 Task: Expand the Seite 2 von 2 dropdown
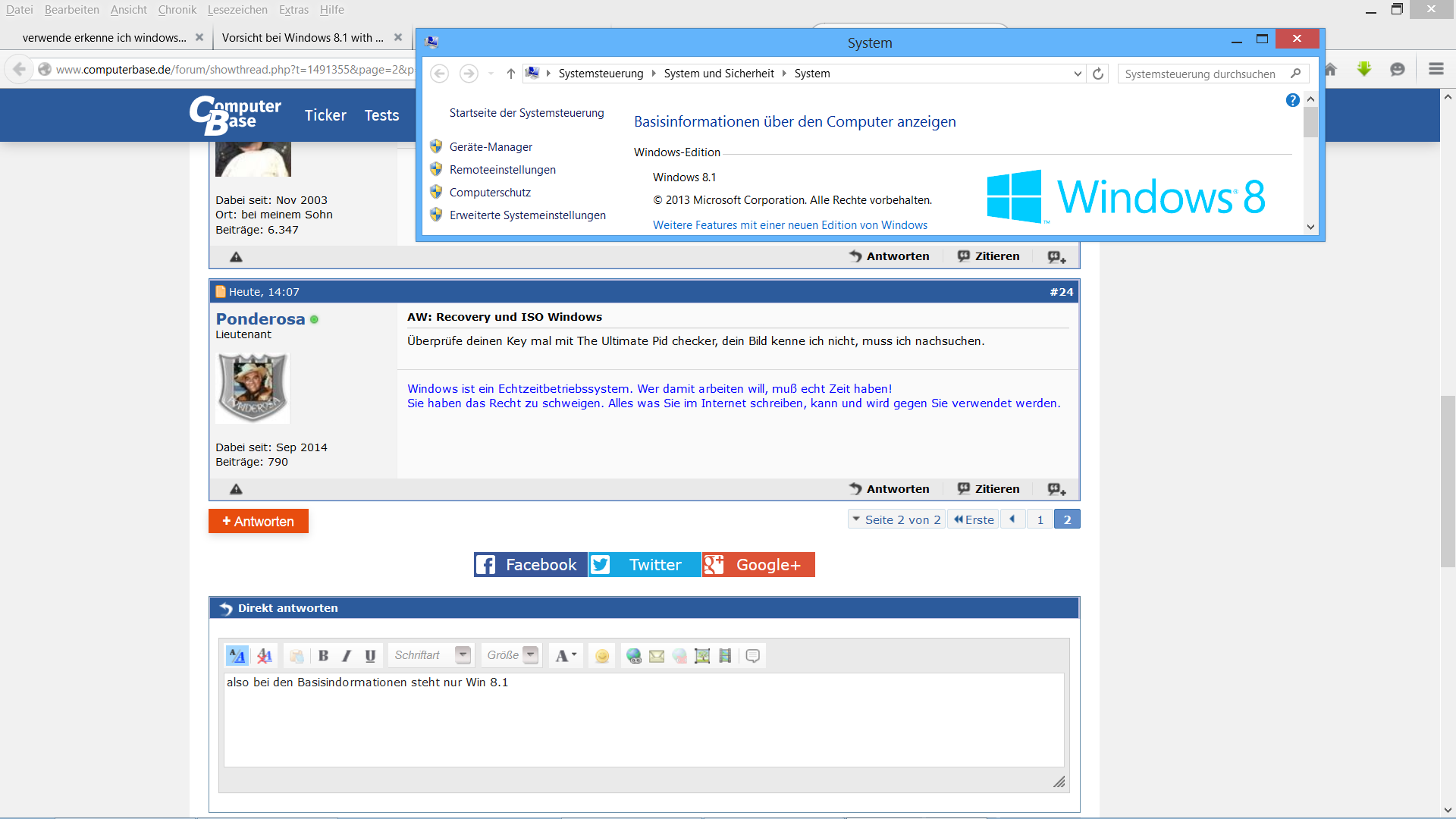(x=896, y=519)
